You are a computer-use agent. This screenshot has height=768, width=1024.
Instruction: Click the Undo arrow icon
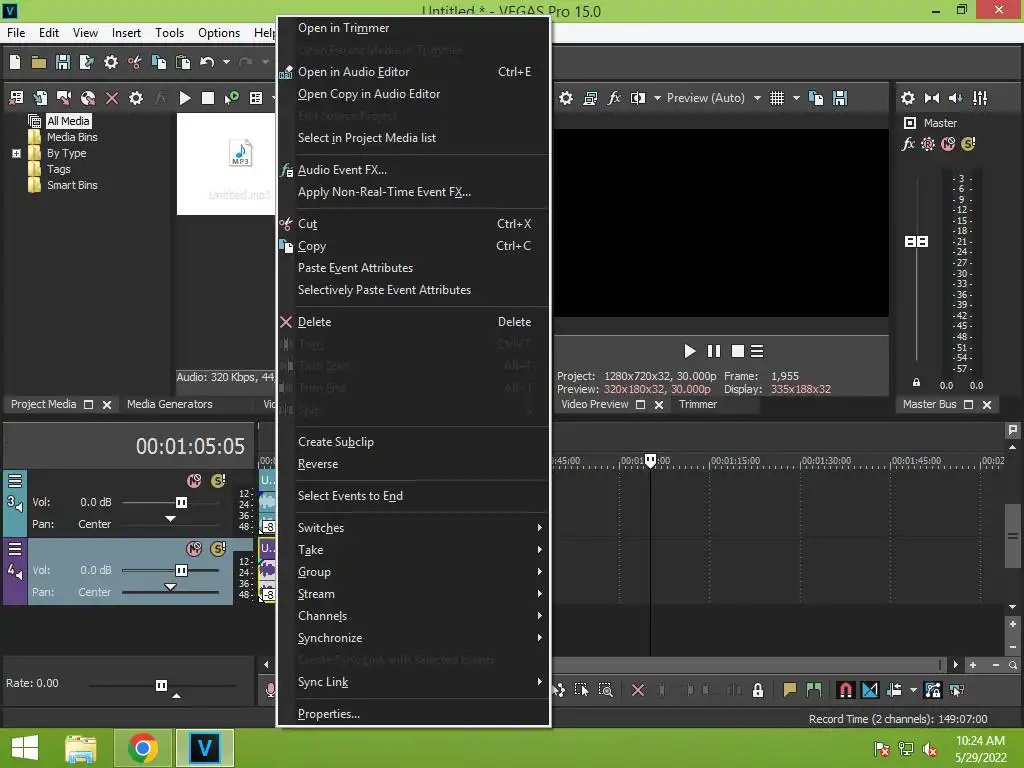[x=207, y=62]
